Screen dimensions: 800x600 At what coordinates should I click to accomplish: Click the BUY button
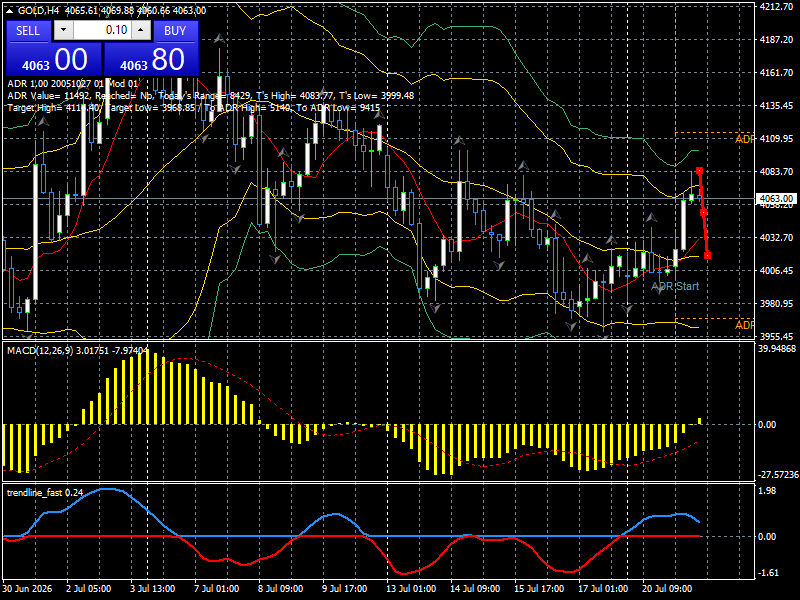pos(175,31)
